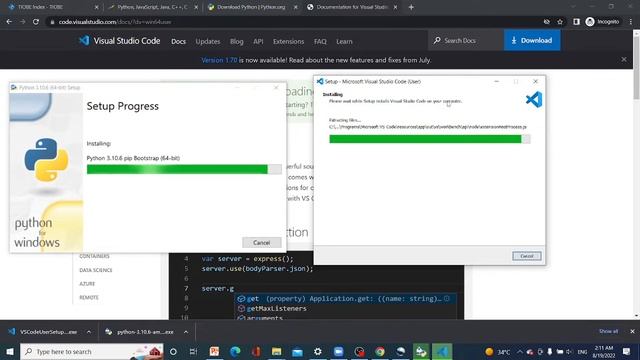Open File Explorer from taskbar
This screenshot has height=360, width=640.
(x=276, y=351)
